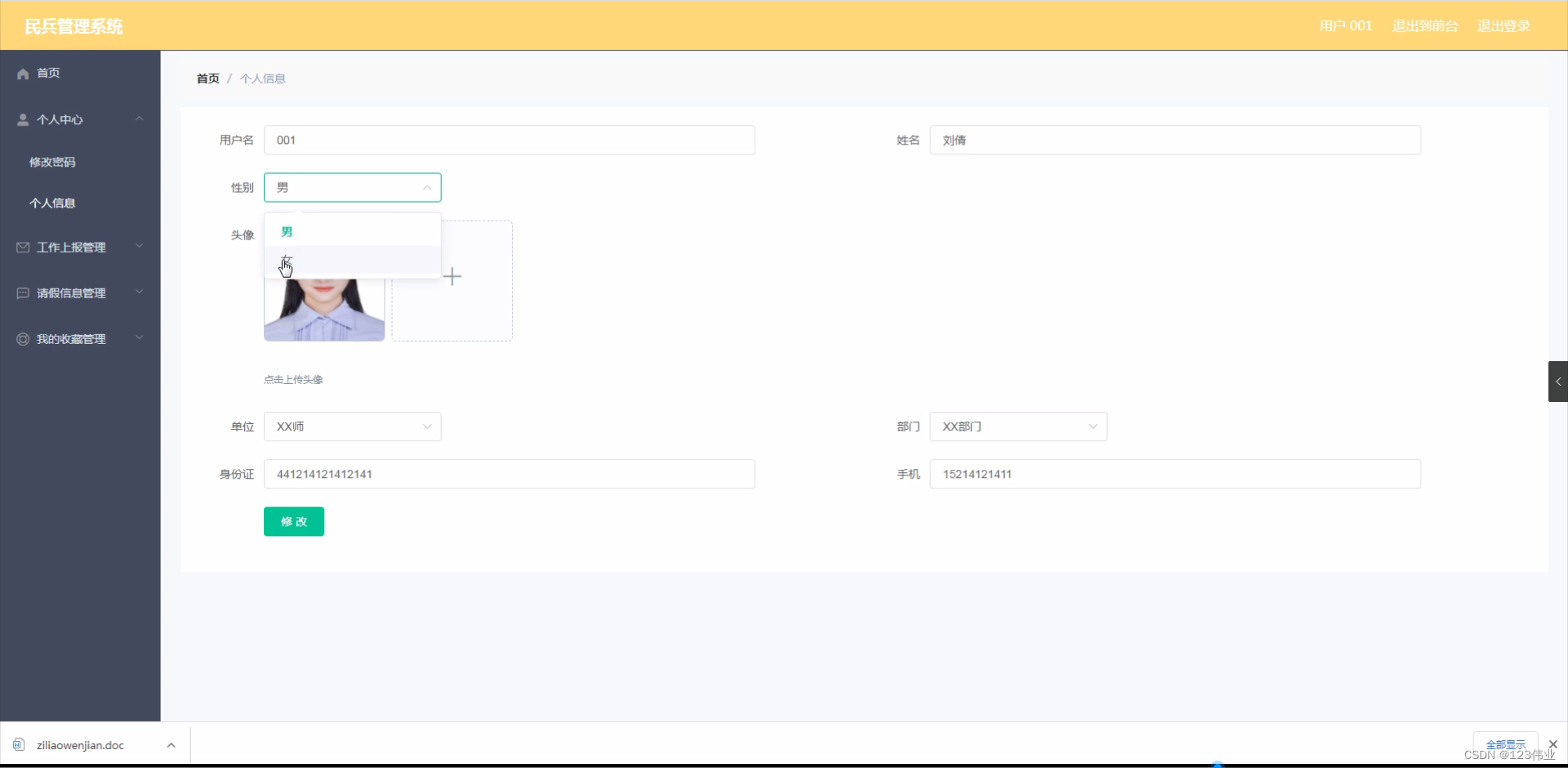Open 修改密码 in the sidebar menu
The height and width of the screenshot is (768, 1568).
point(52,162)
